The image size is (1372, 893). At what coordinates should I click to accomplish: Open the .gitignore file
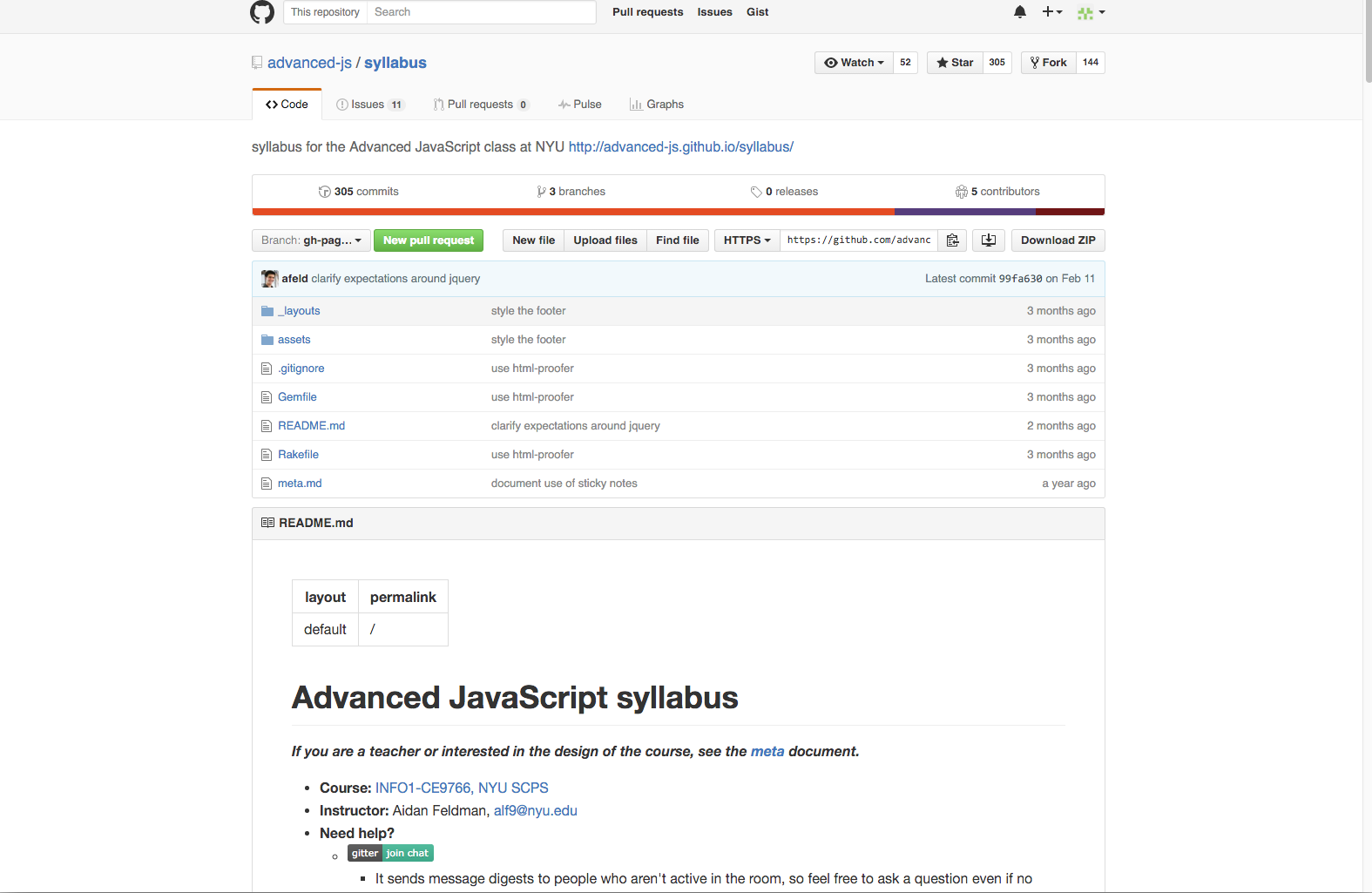click(301, 369)
